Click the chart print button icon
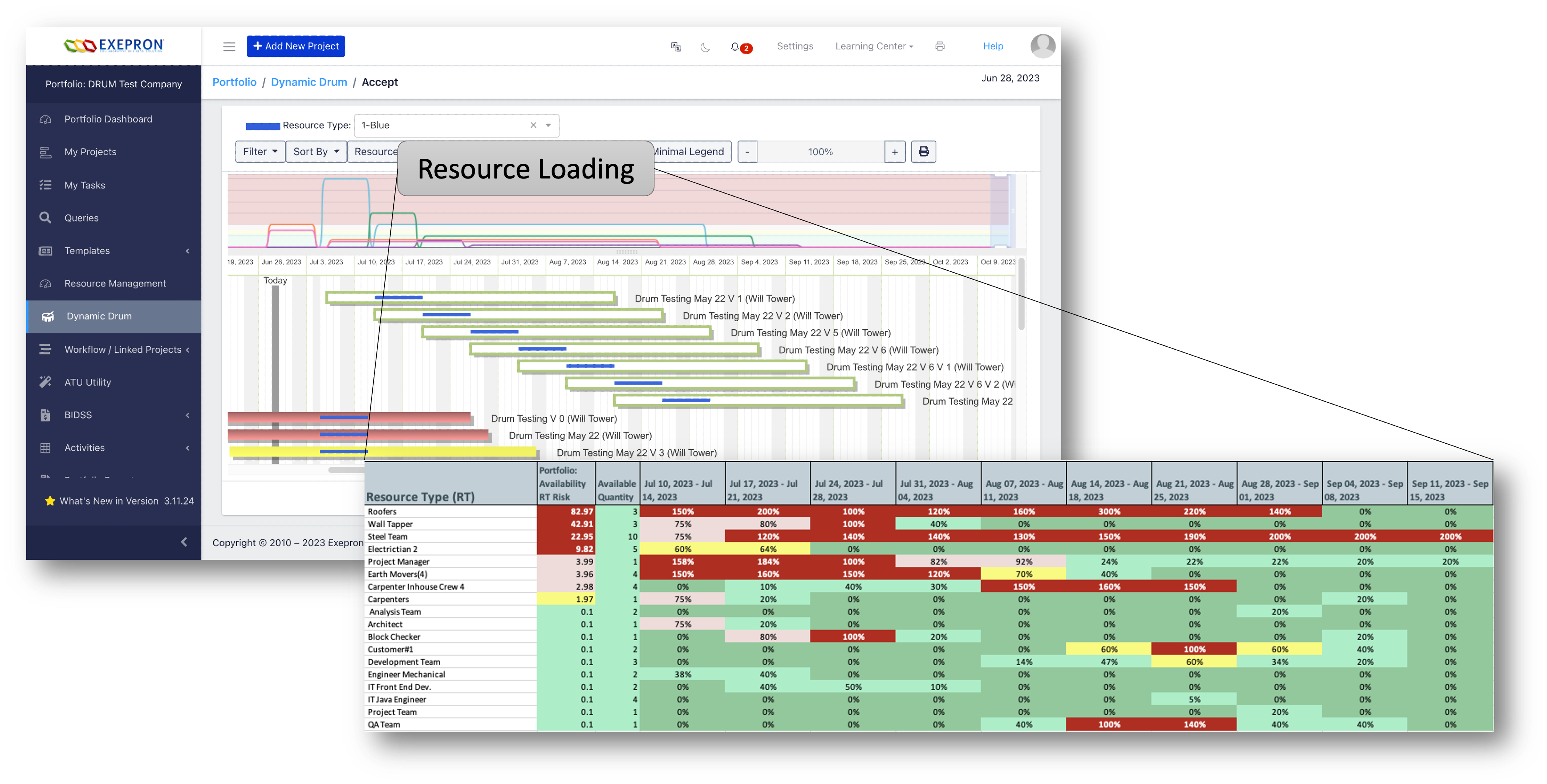1547x784 pixels. point(923,151)
